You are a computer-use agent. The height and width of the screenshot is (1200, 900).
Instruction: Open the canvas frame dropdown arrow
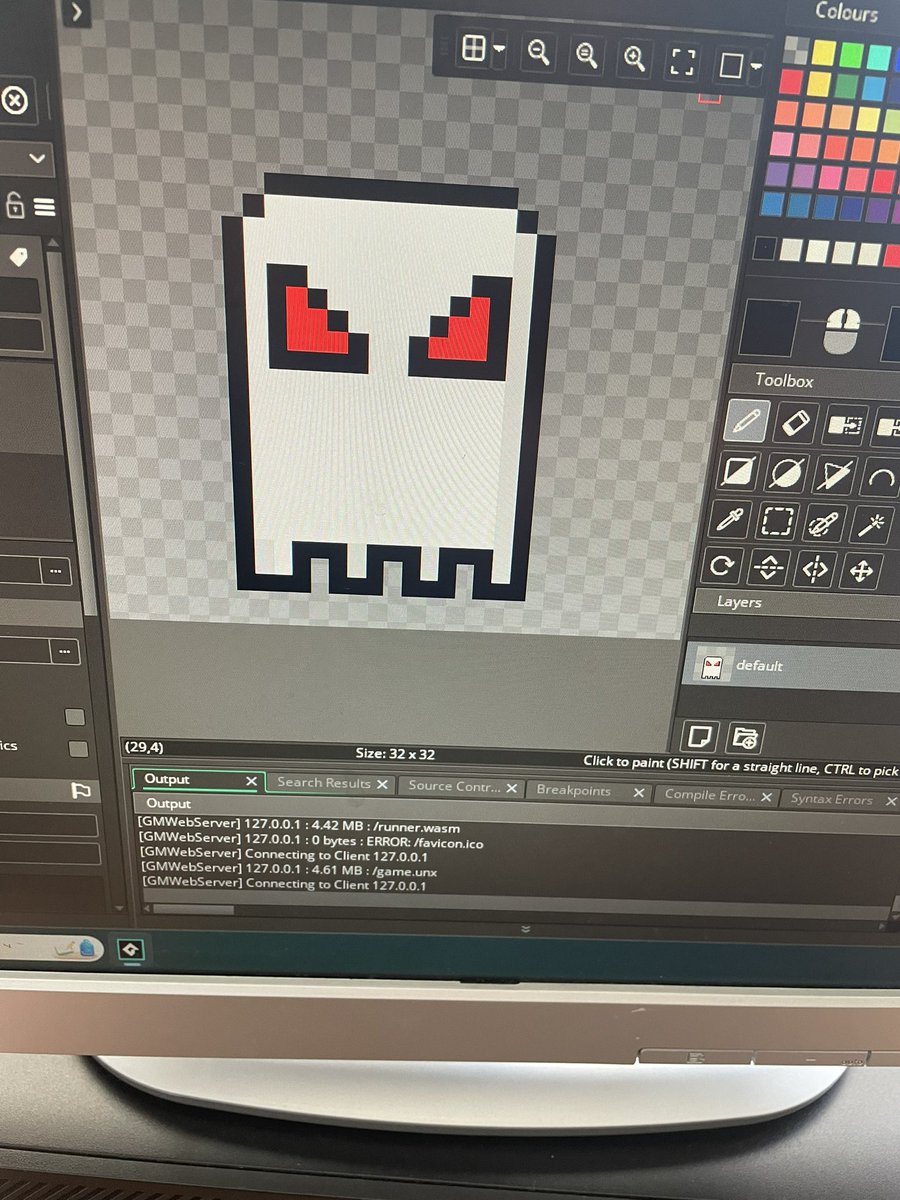point(757,67)
